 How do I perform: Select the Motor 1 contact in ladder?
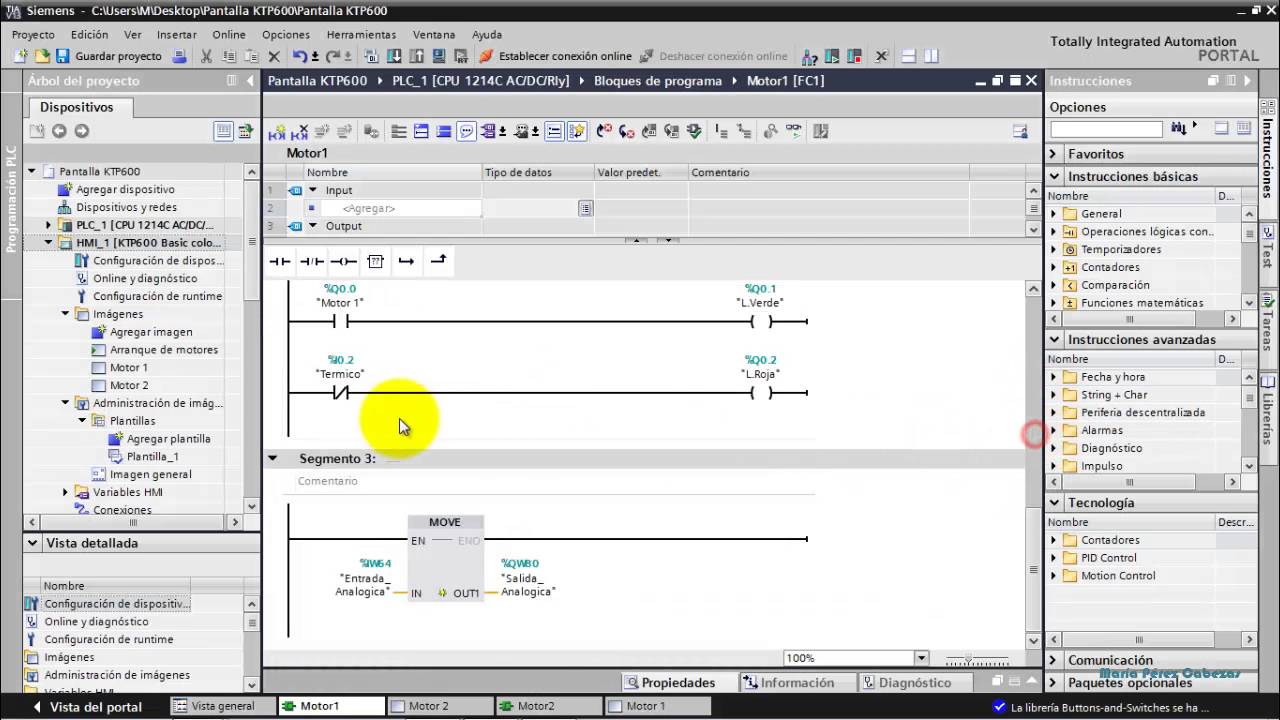(340, 322)
